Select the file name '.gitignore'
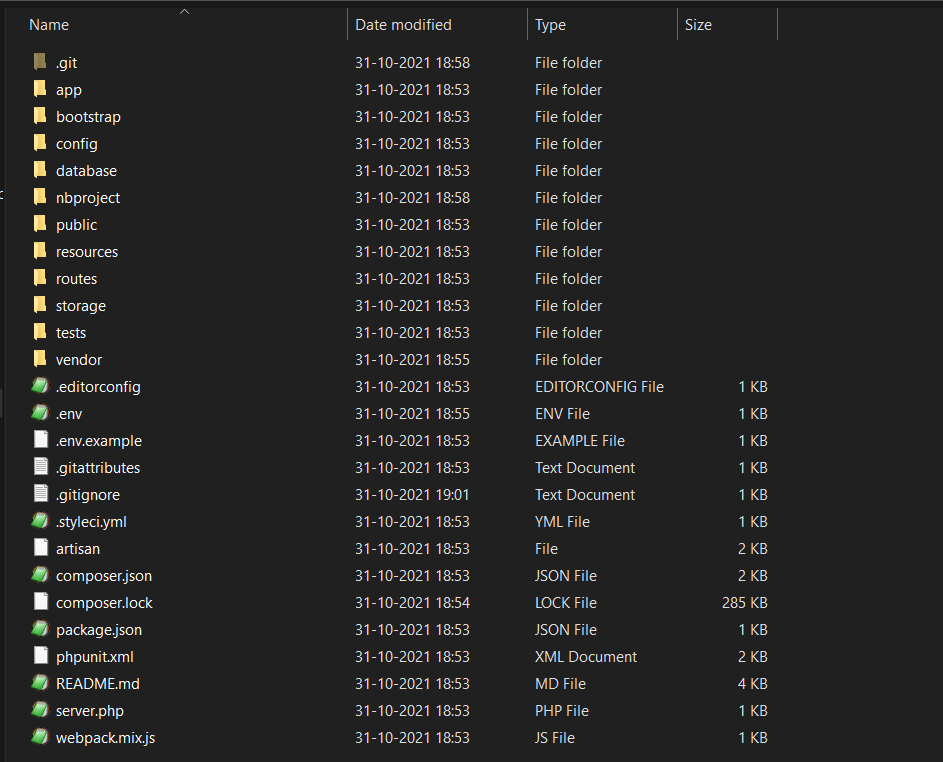Image resolution: width=943 pixels, height=762 pixels. pyautogui.click(x=87, y=495)
